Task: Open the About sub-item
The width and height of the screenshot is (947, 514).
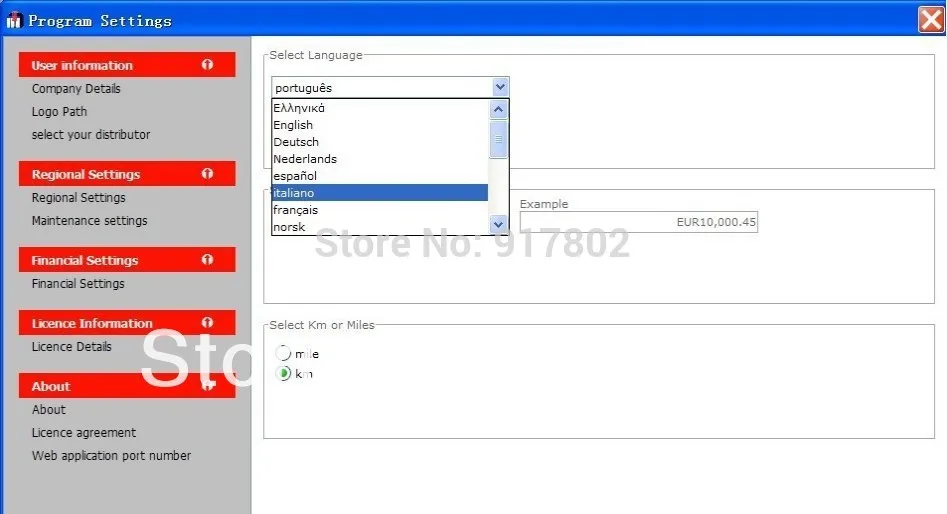Action: [48, 410]
